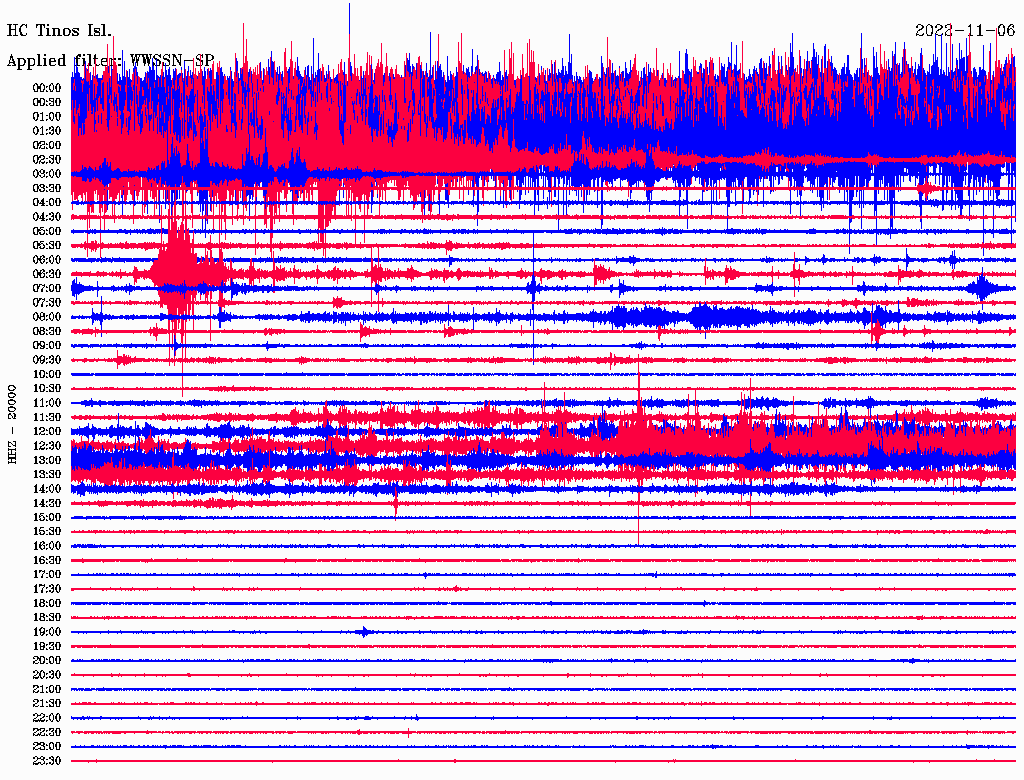Select the 18:30 time label
Screen dimensions: 1024x780
point(47,618)
